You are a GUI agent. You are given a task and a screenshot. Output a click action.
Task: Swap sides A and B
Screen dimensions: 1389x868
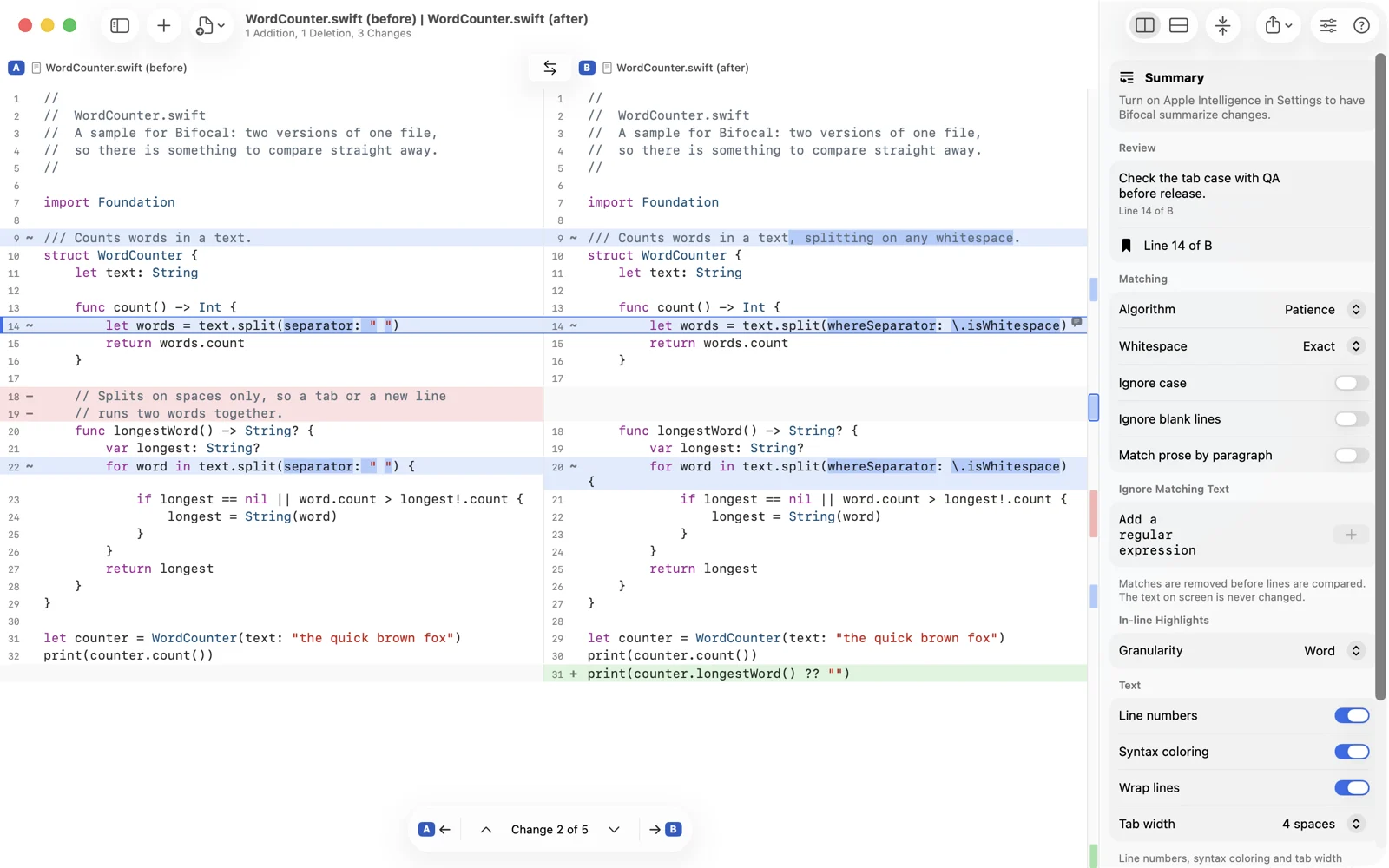point(550,68)
